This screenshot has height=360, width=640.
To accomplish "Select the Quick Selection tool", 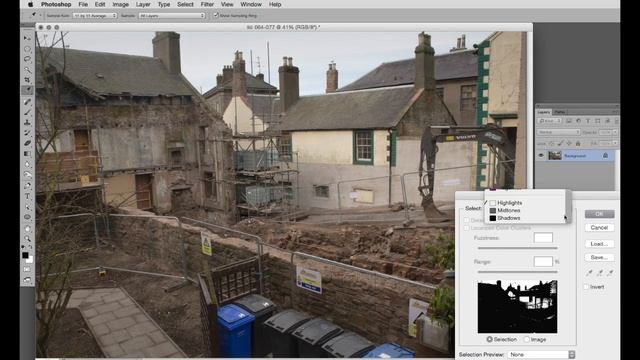I will point(27,70).
